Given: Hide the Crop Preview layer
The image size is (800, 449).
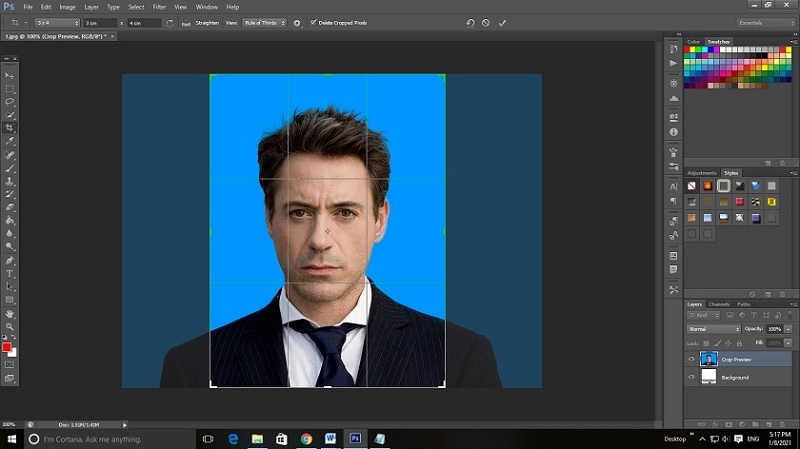Looking at the screenshot, I should 691,359.
